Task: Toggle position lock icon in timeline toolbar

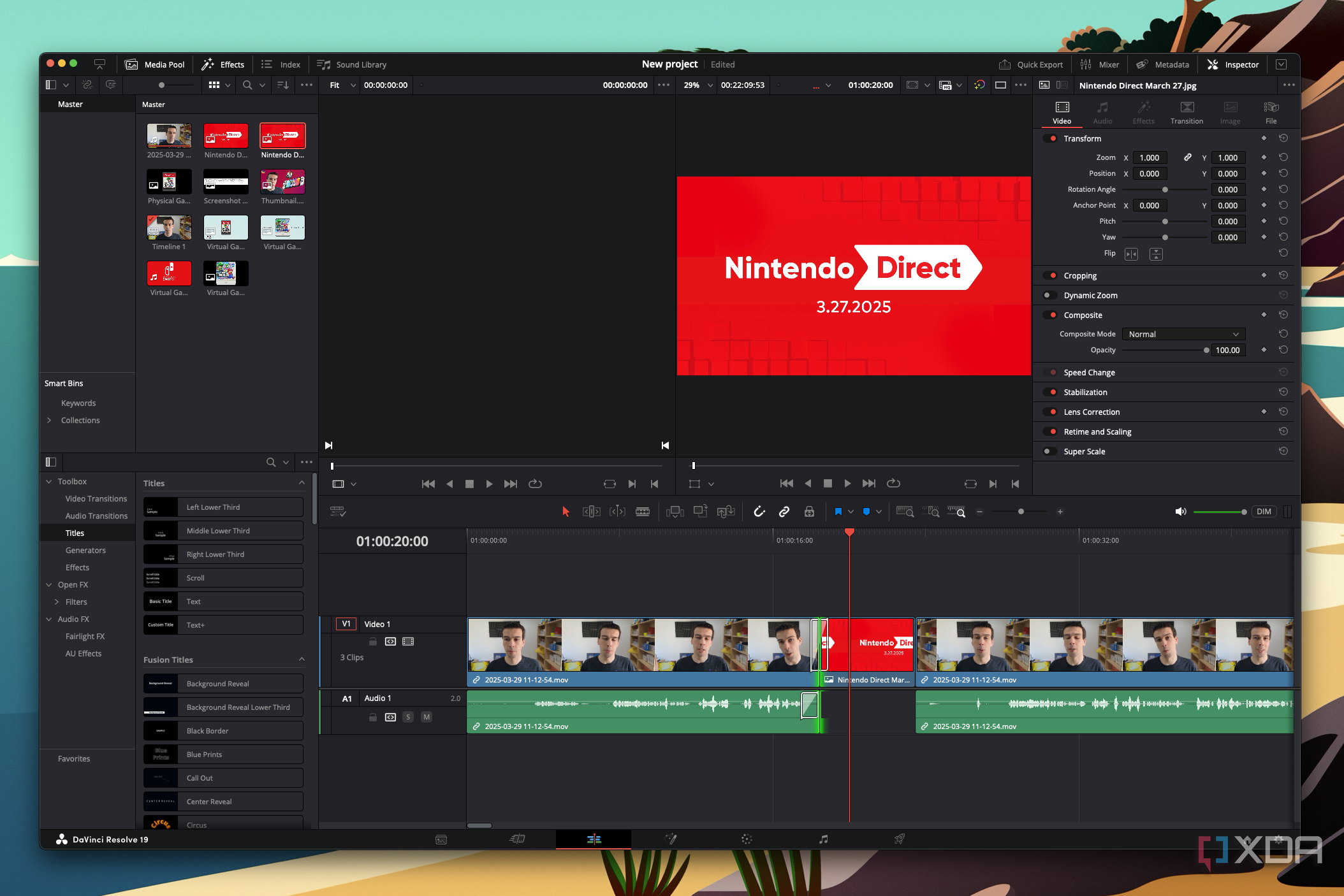Action: click(809, 512)
